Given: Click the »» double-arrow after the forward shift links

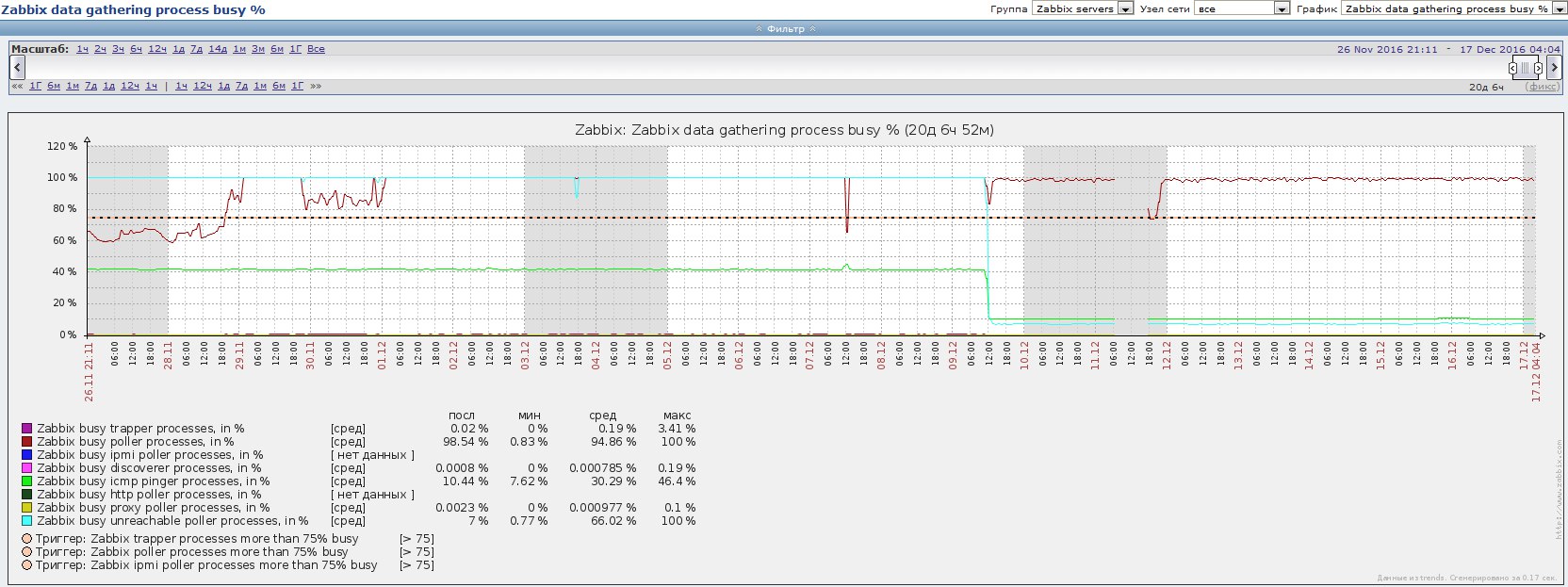Looking at the screenshot, I should 316,86.
